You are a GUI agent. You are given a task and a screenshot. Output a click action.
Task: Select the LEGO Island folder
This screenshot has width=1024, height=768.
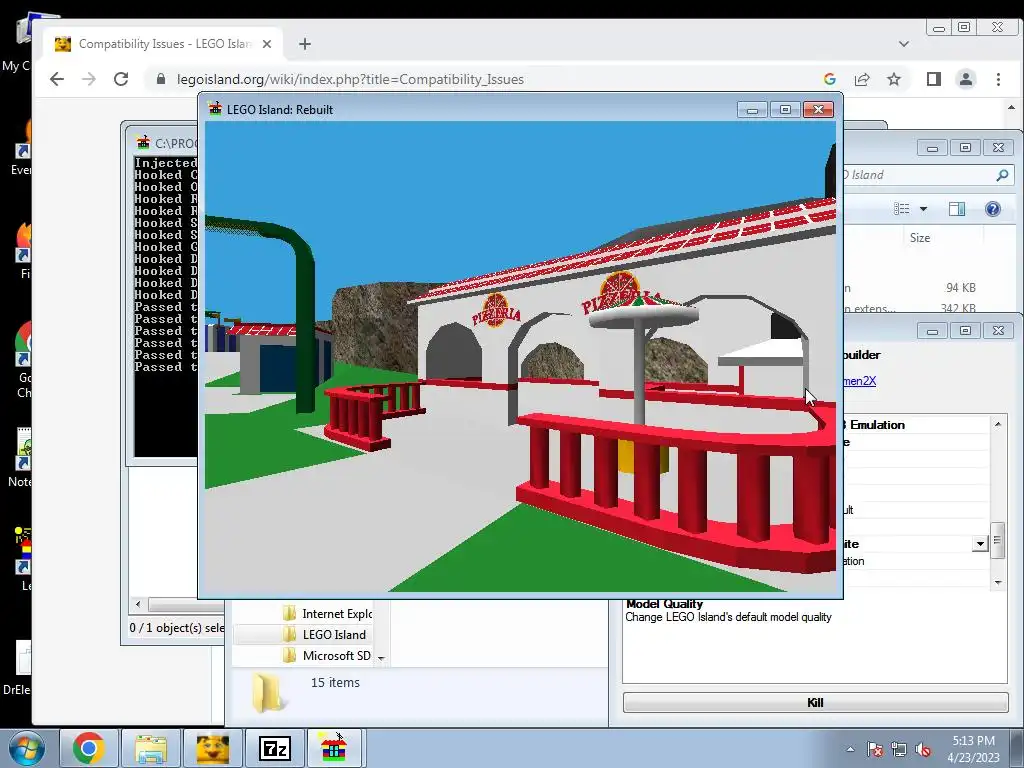325,634
